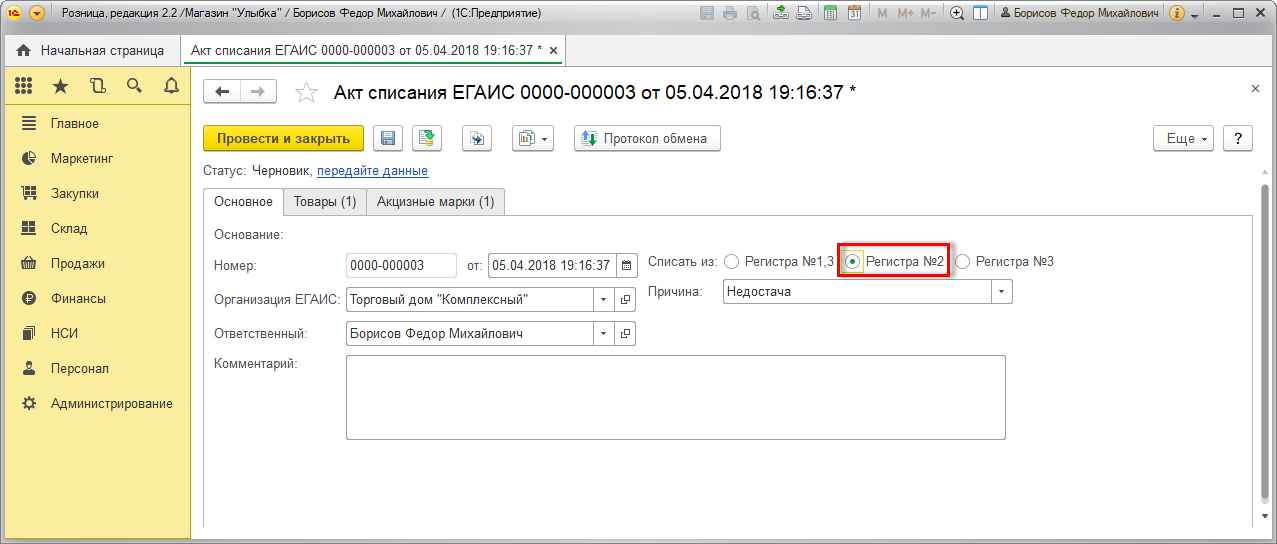Screen dimensions: 1277x544
Task: Select the Регистра №1,3 radio option
Action: pos(731,262)
